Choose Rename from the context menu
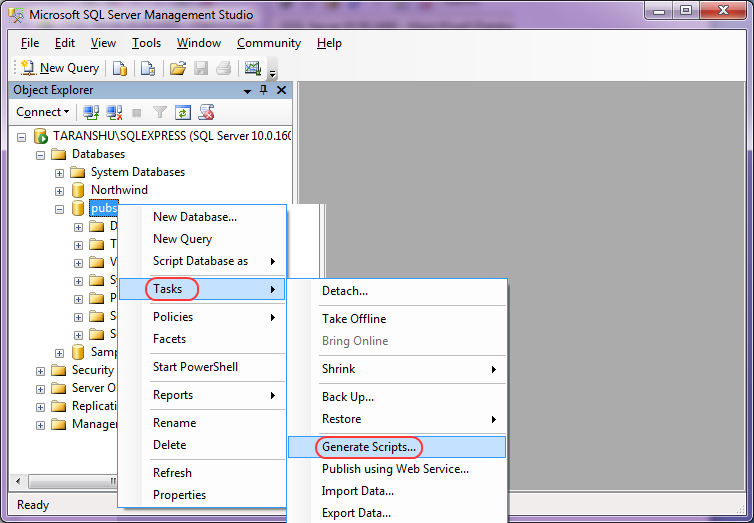754x523 pixels. [x=202, y=423]
